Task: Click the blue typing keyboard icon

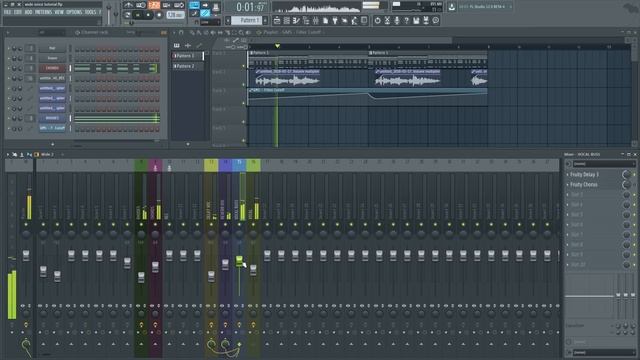Action: [194, 5]
